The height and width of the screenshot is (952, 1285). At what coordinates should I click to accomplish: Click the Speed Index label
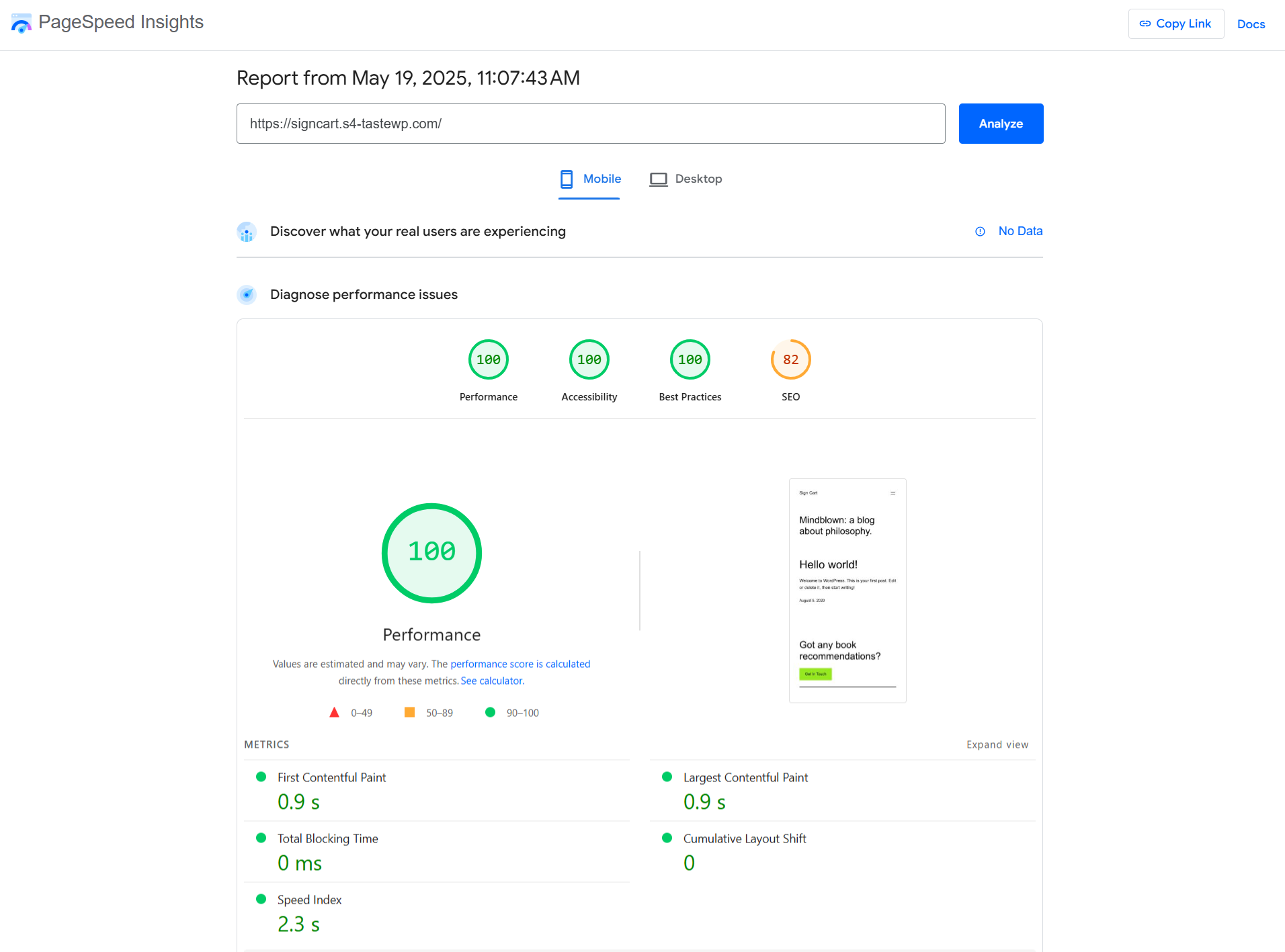pyautogui.click(x=309, y=900)
